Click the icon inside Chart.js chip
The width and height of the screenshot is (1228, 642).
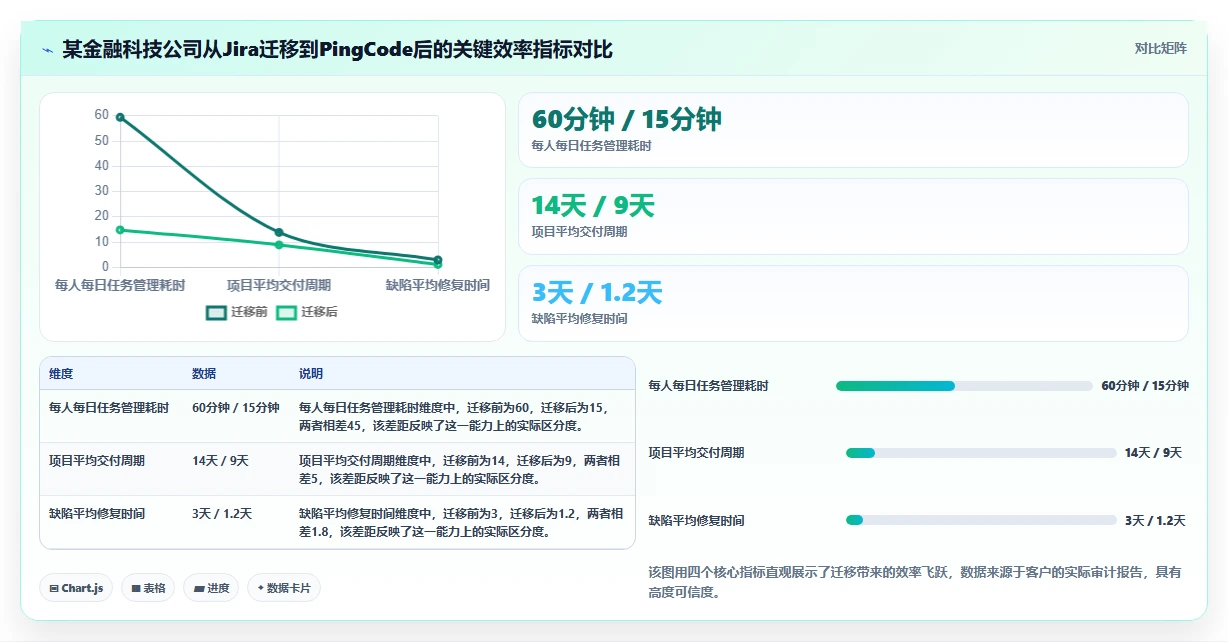point(54,589)
